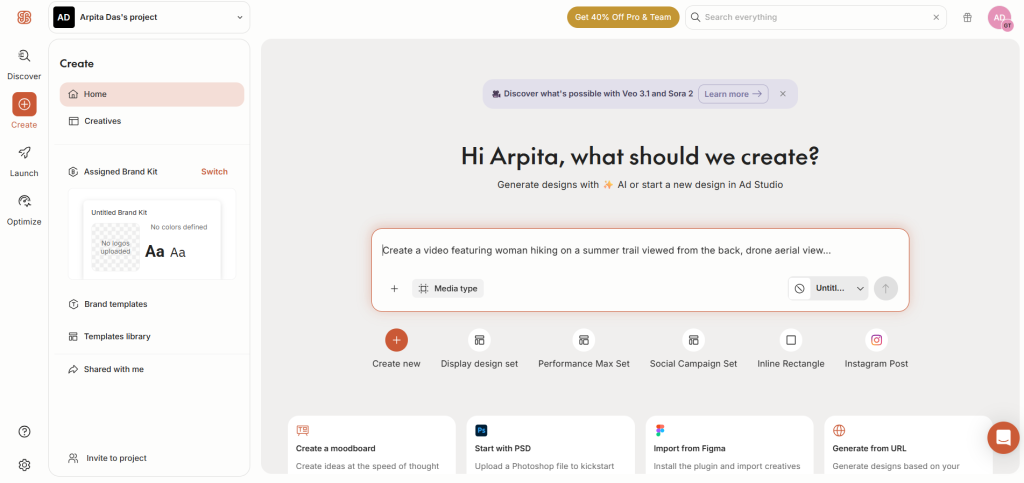Select Inline Rectangle preset
Viewport: 1024px width, 483px height.
(791, 349)
